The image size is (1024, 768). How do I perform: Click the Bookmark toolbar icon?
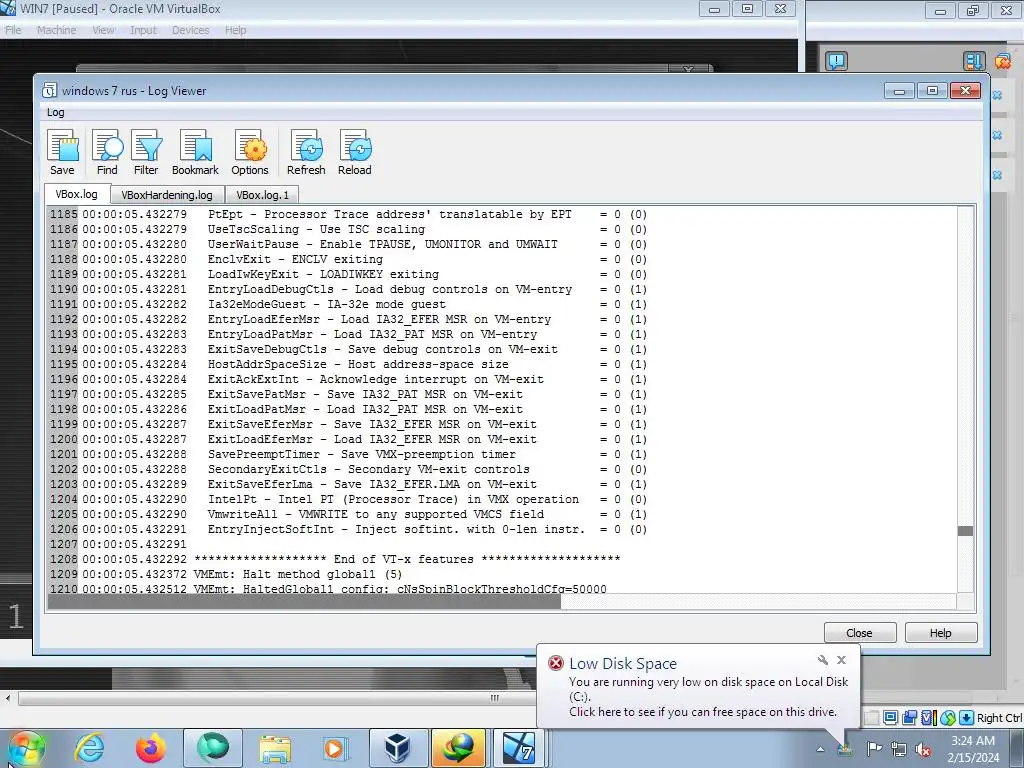click(x=195, y=152)
